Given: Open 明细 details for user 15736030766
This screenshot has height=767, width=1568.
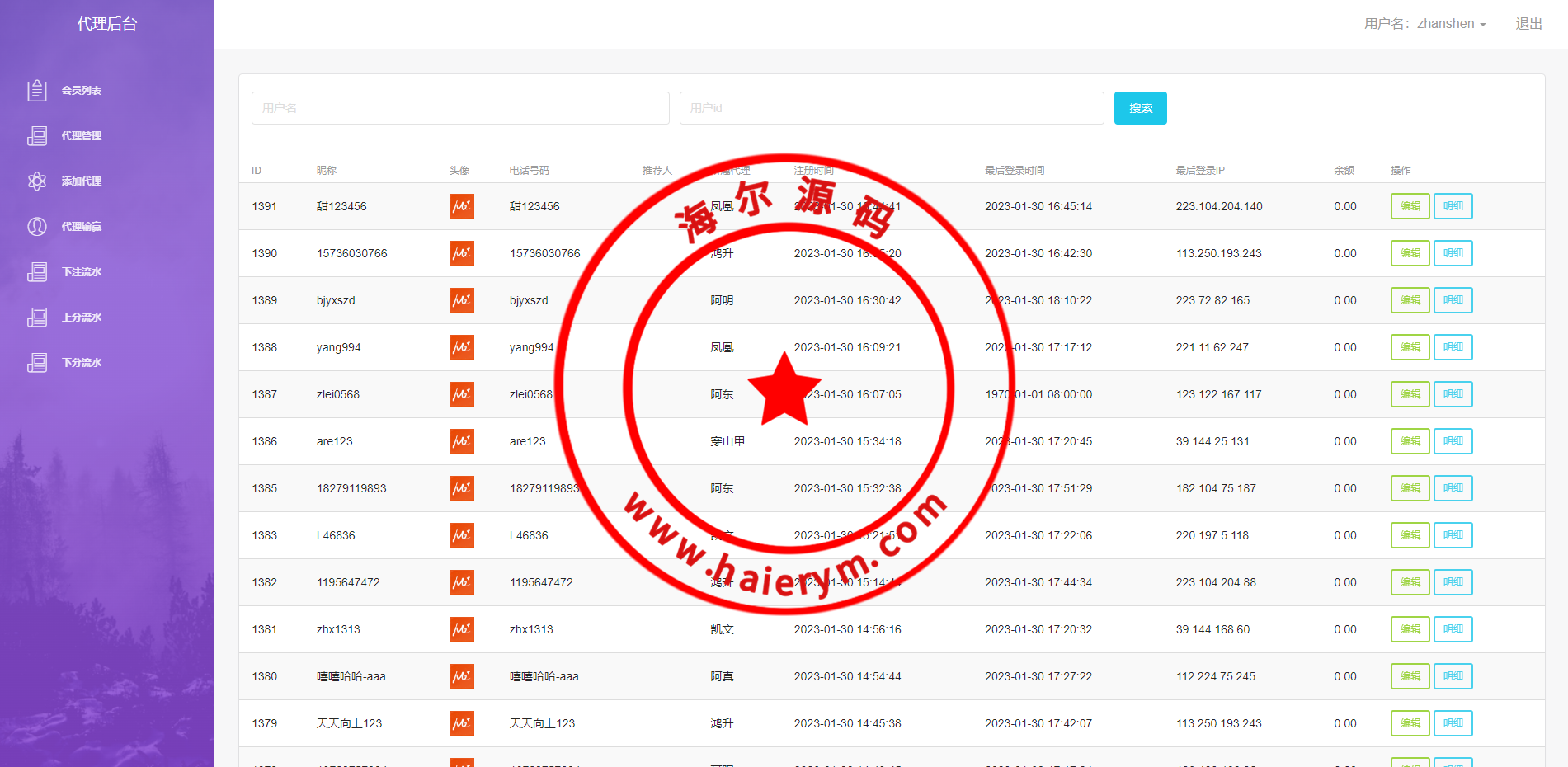Looking at the screenshot, I should coord(1453,253).
